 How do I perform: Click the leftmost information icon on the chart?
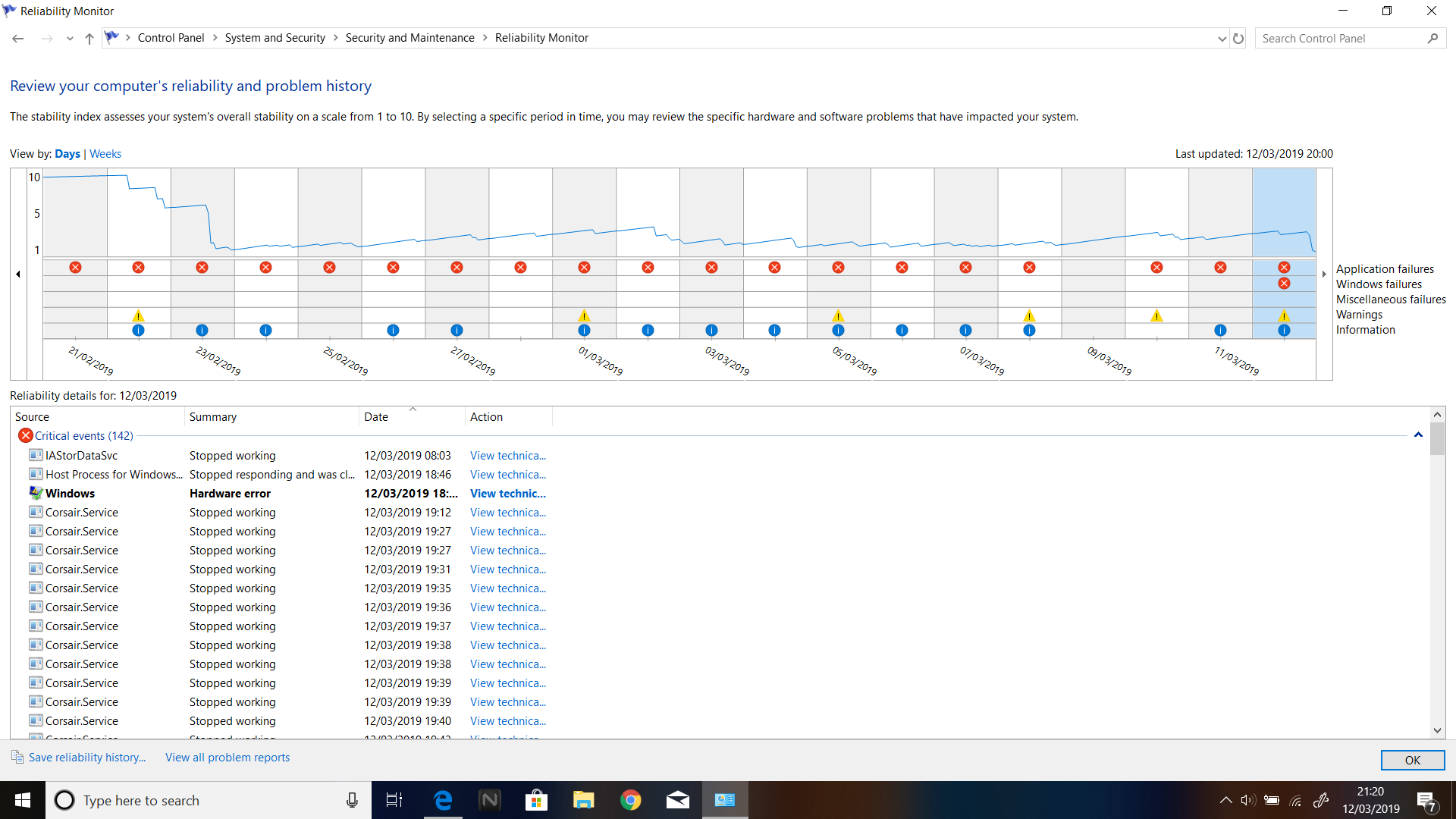[138, 331]
